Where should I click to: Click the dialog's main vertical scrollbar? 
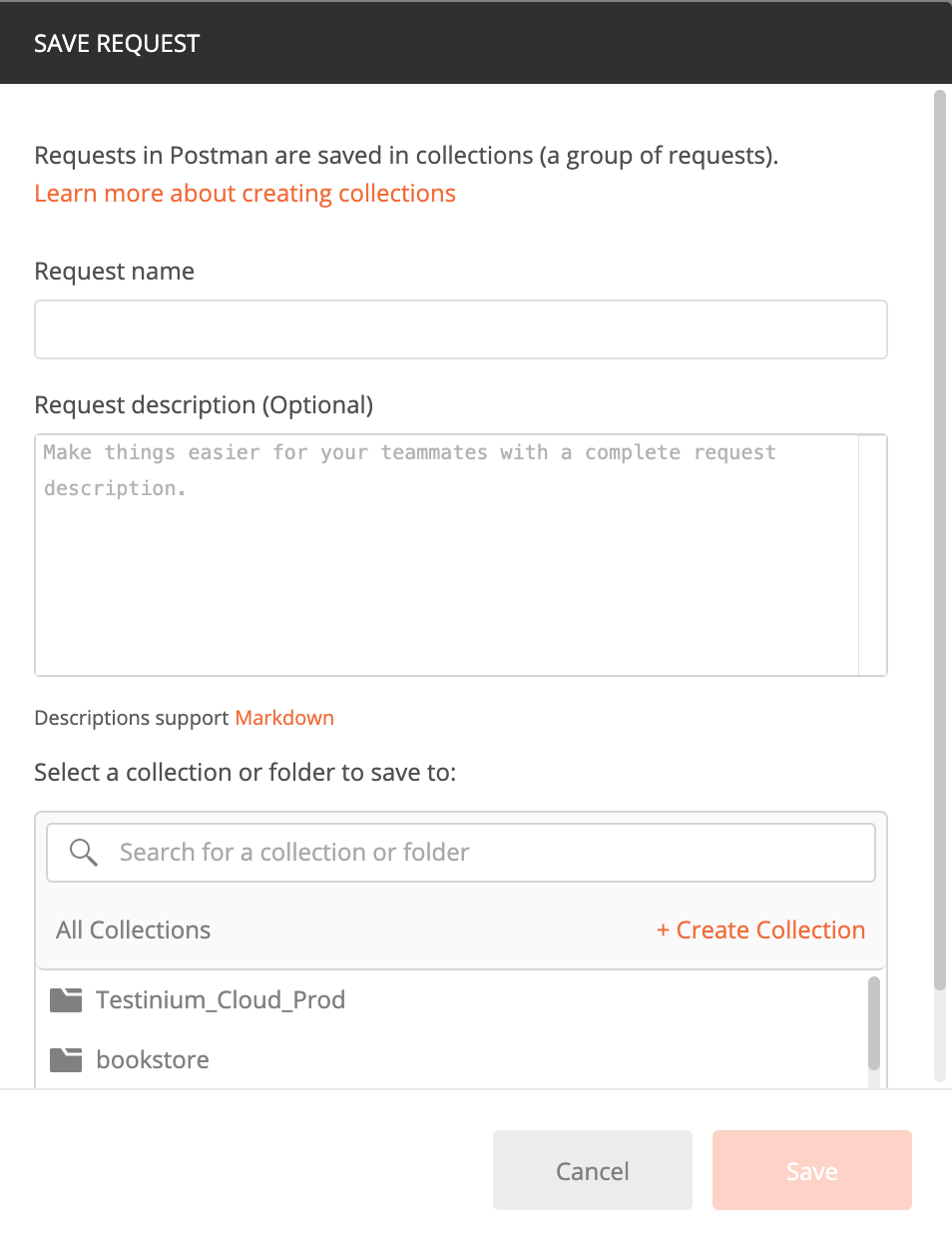coord(939,539)
